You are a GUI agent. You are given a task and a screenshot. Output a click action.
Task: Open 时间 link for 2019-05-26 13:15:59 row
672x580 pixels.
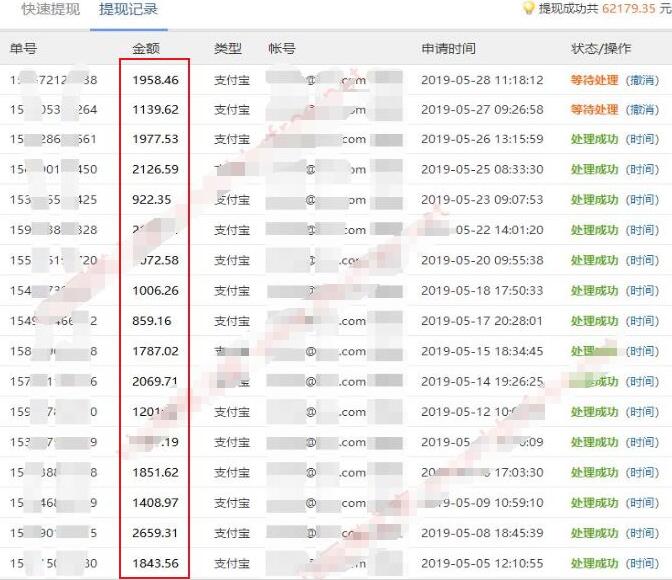642,139
